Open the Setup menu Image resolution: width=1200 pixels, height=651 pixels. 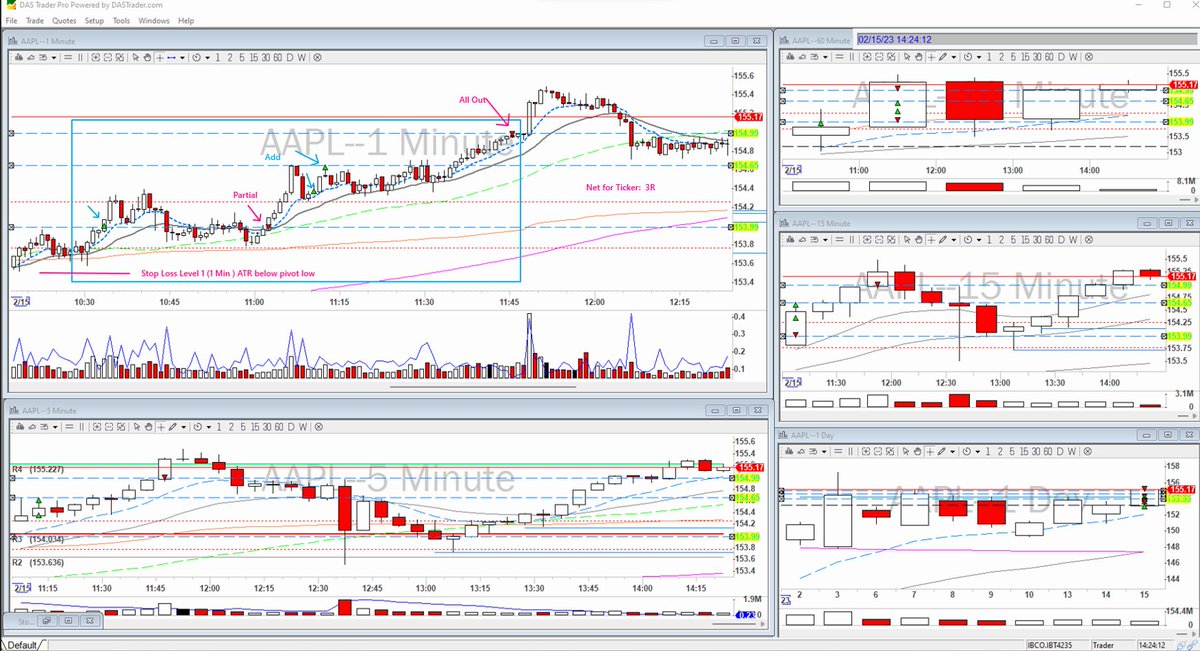click(x=94, y=20)
